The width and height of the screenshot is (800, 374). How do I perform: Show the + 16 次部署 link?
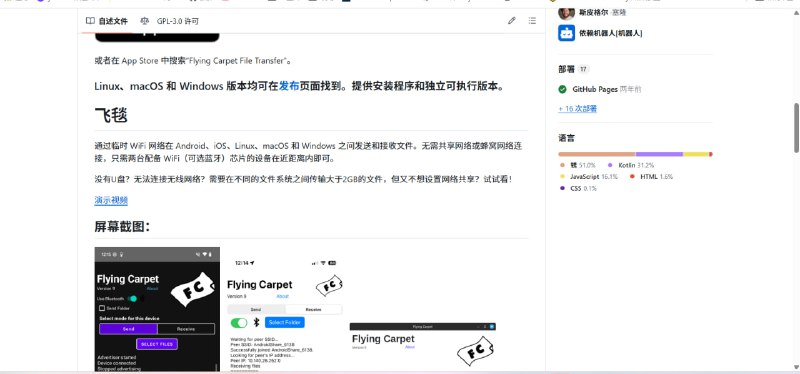pos(578,109)
